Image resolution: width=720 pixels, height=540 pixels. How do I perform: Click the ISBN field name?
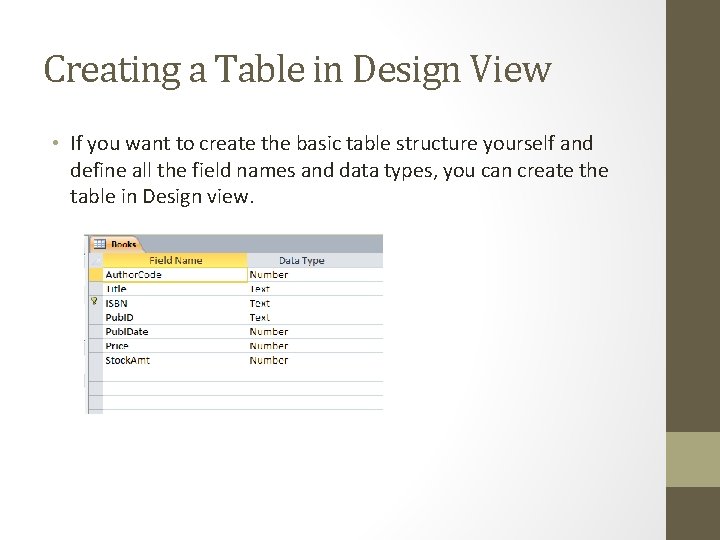(117, 304)
